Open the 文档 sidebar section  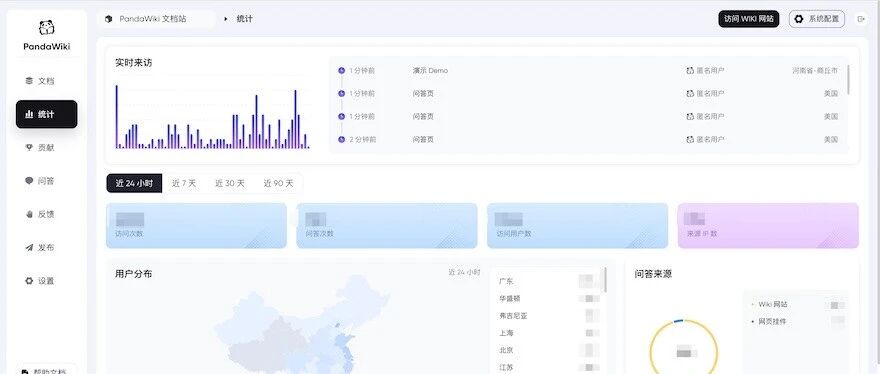click(x=47, y=81)
